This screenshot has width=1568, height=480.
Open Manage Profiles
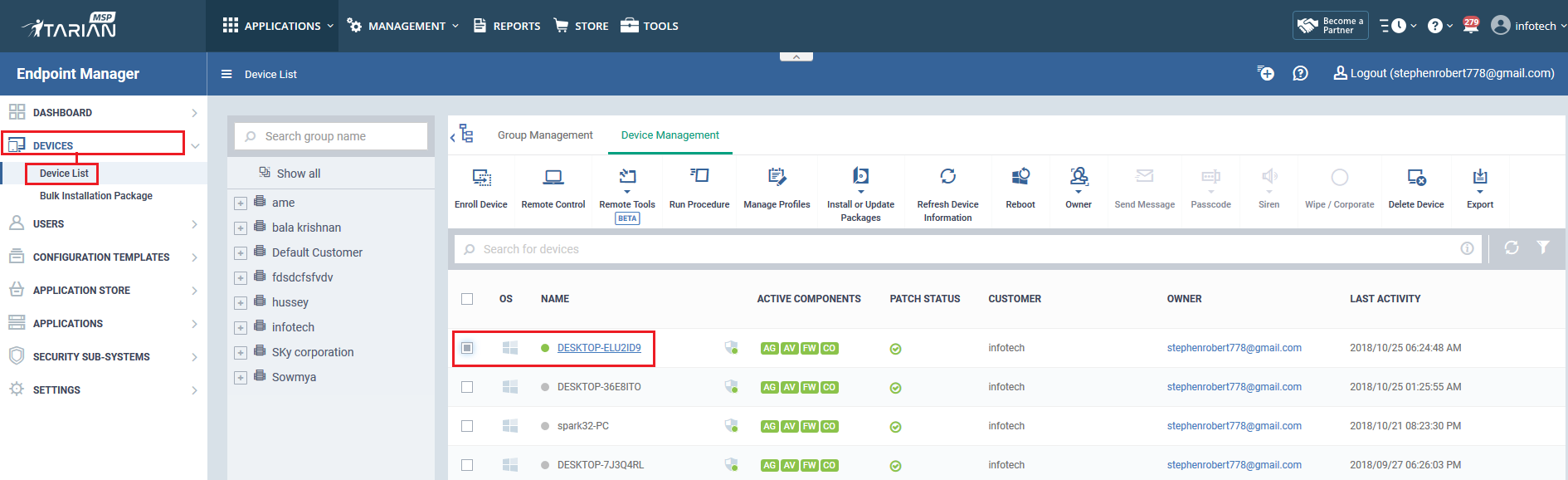coord(777,189)
